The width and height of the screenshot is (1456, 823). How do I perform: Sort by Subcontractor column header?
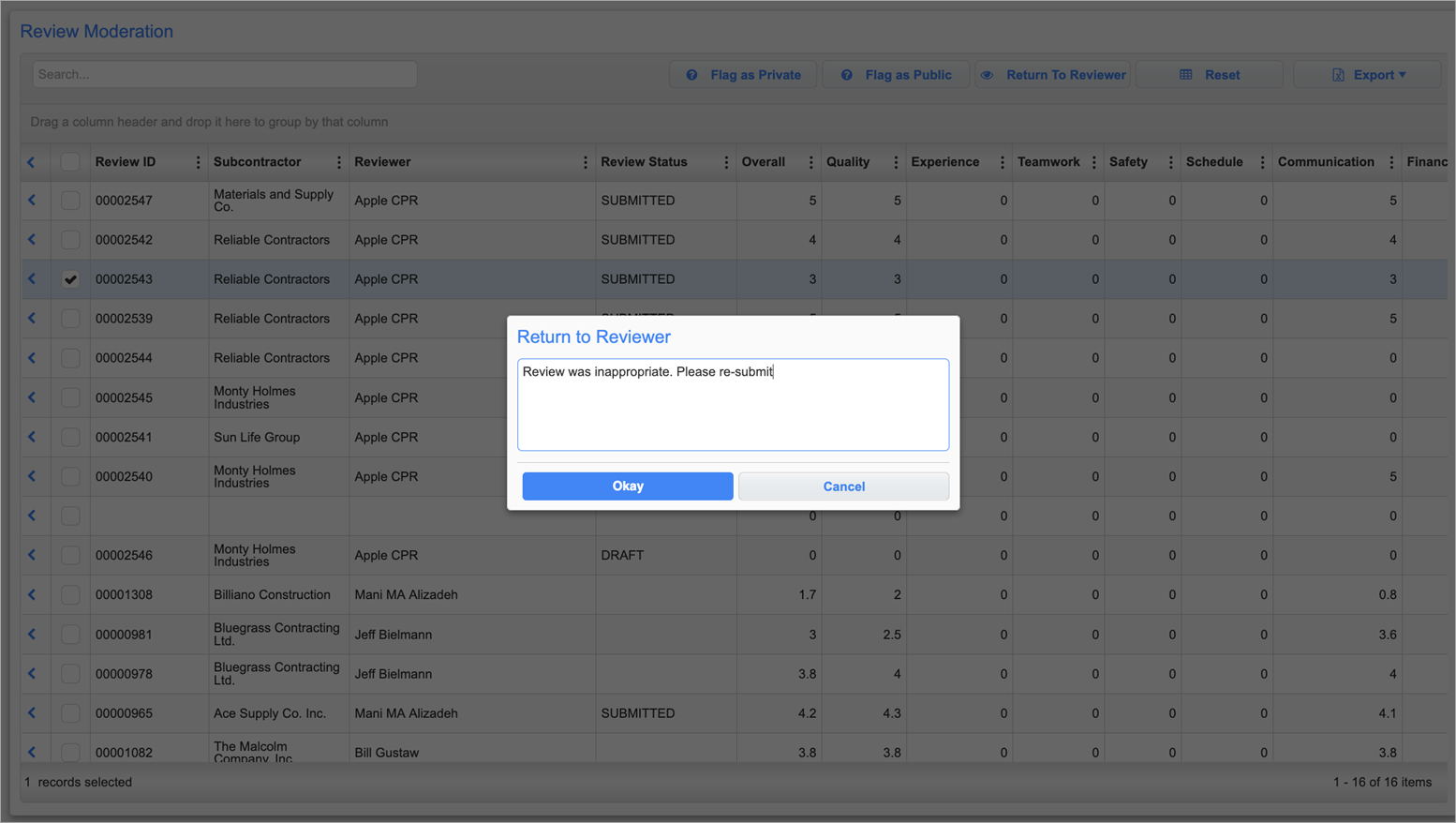tap(258, 162)
